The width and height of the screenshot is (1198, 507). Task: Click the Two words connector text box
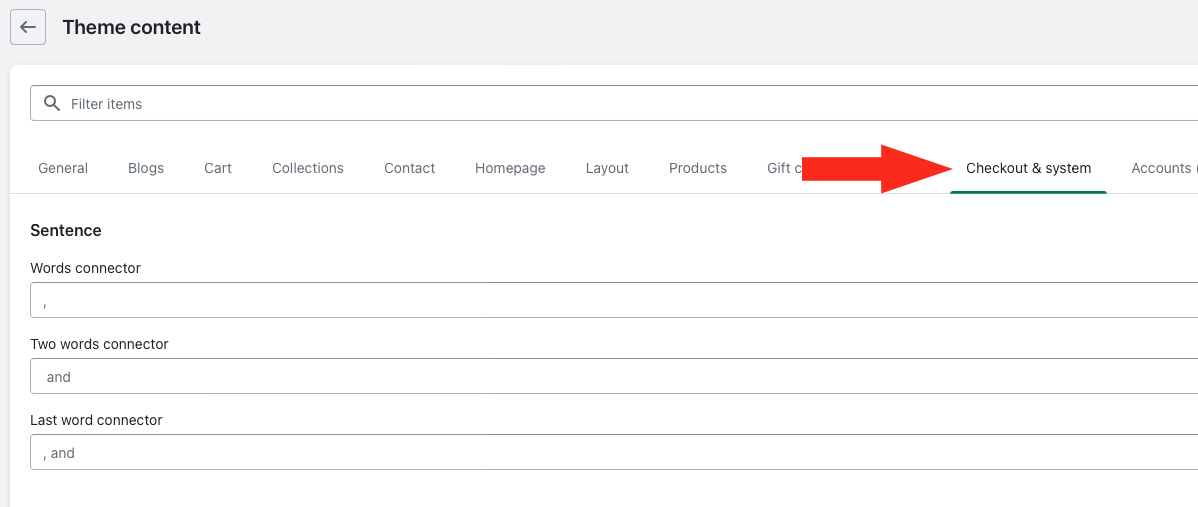pos(600,376)
